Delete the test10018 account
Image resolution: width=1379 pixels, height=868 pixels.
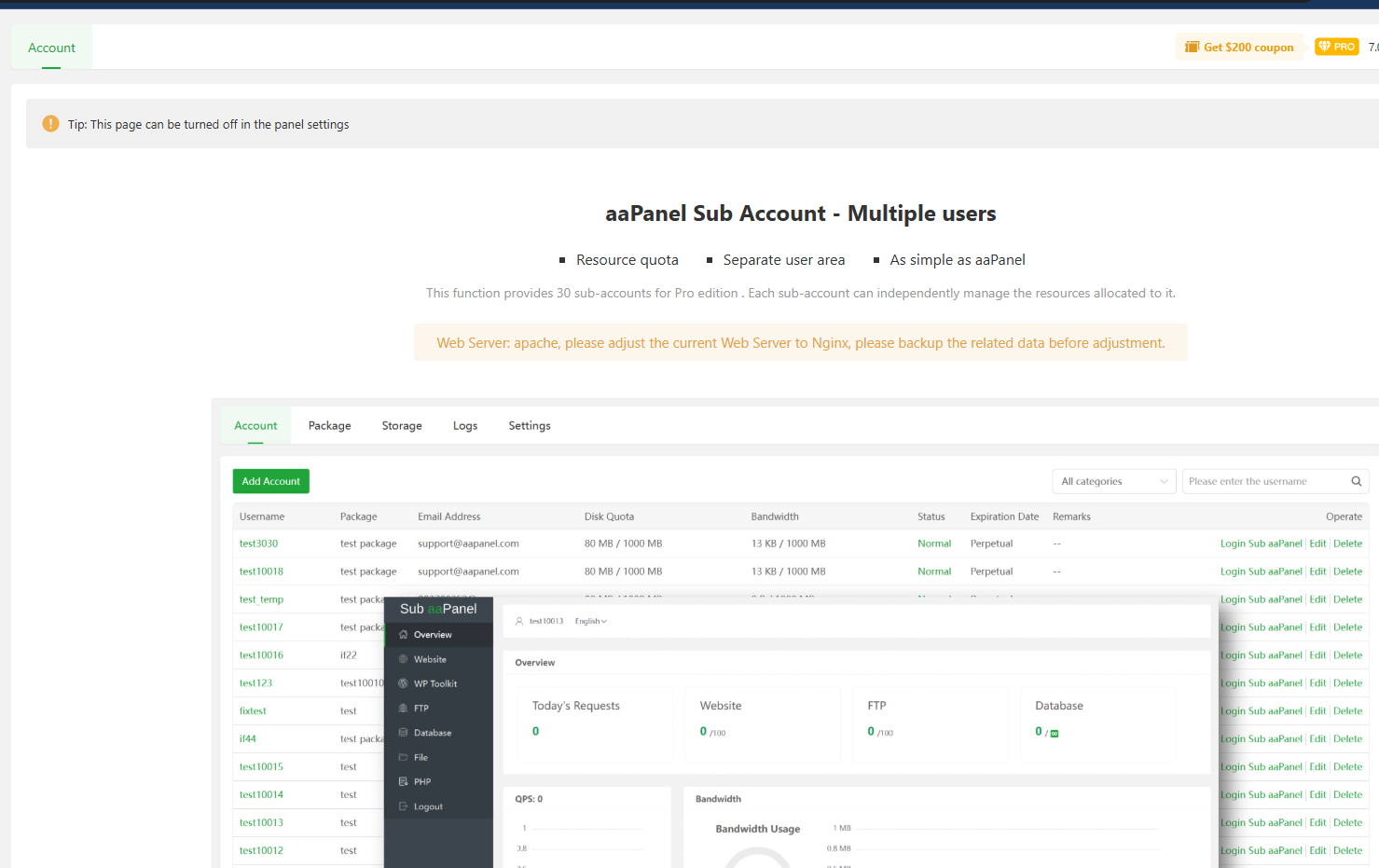point(1347,572)
